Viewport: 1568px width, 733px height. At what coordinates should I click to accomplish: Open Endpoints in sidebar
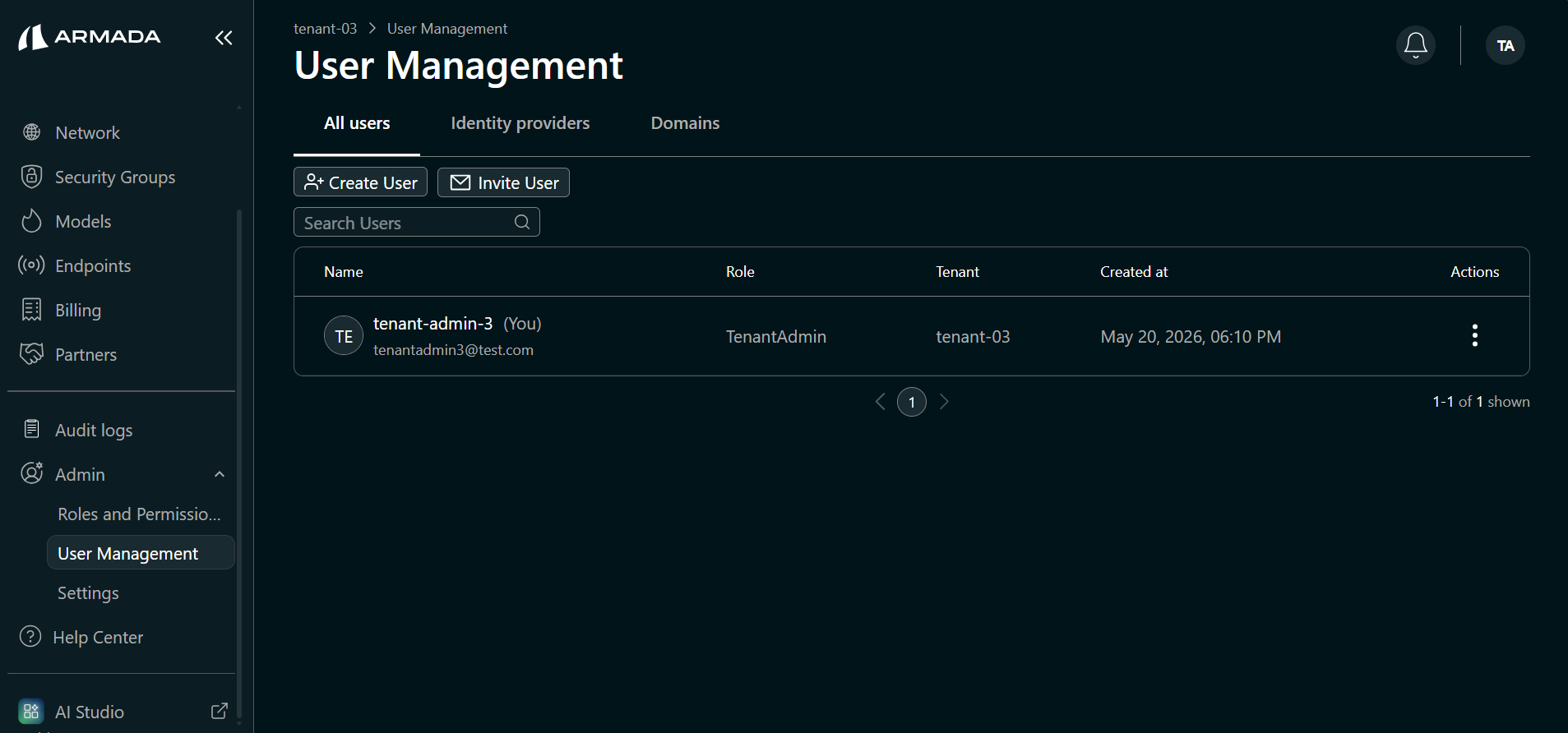[x=92, y=266]
